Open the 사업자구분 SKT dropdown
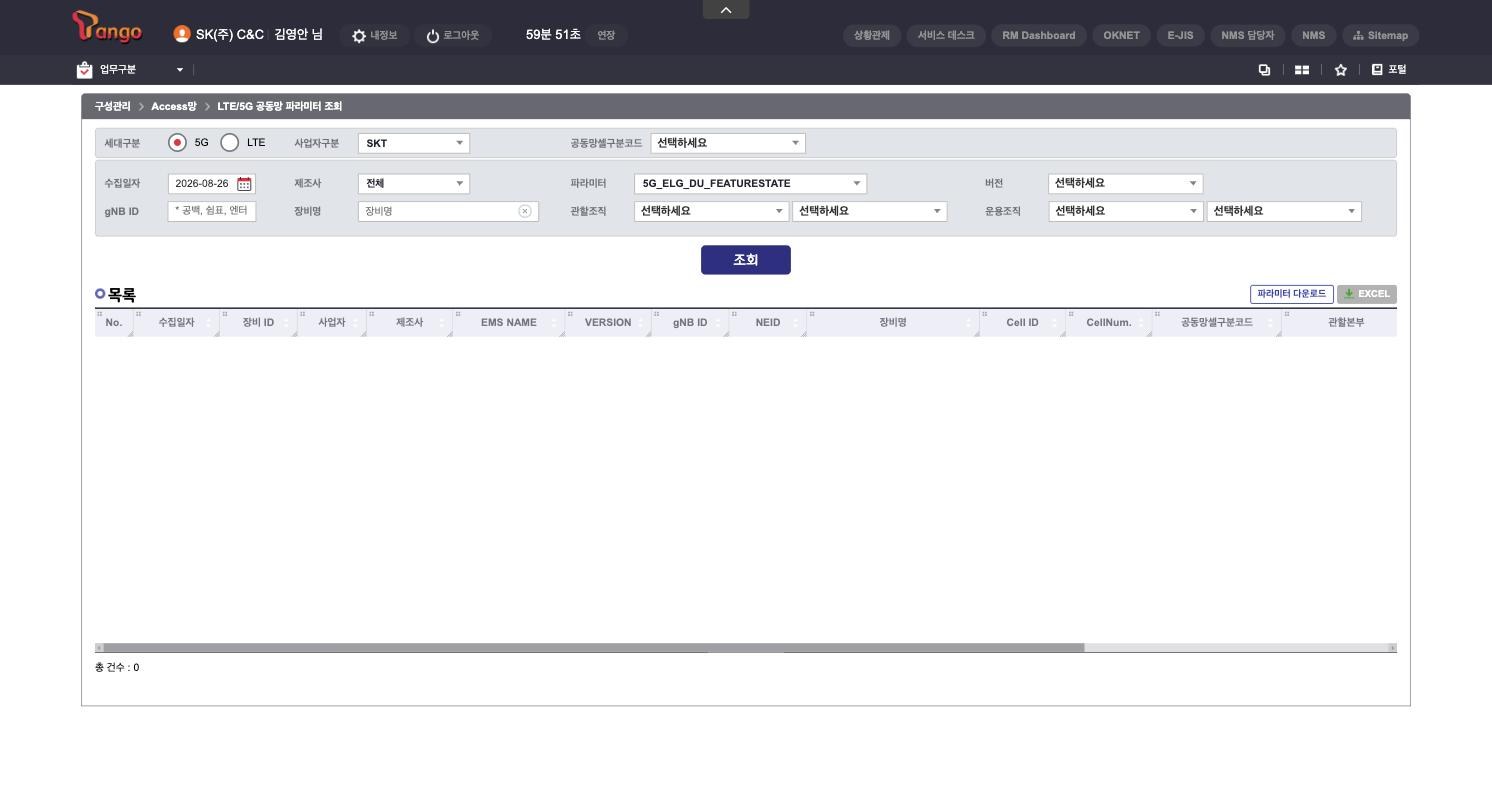Screen dimensions: 1492x812 [414, 143]
